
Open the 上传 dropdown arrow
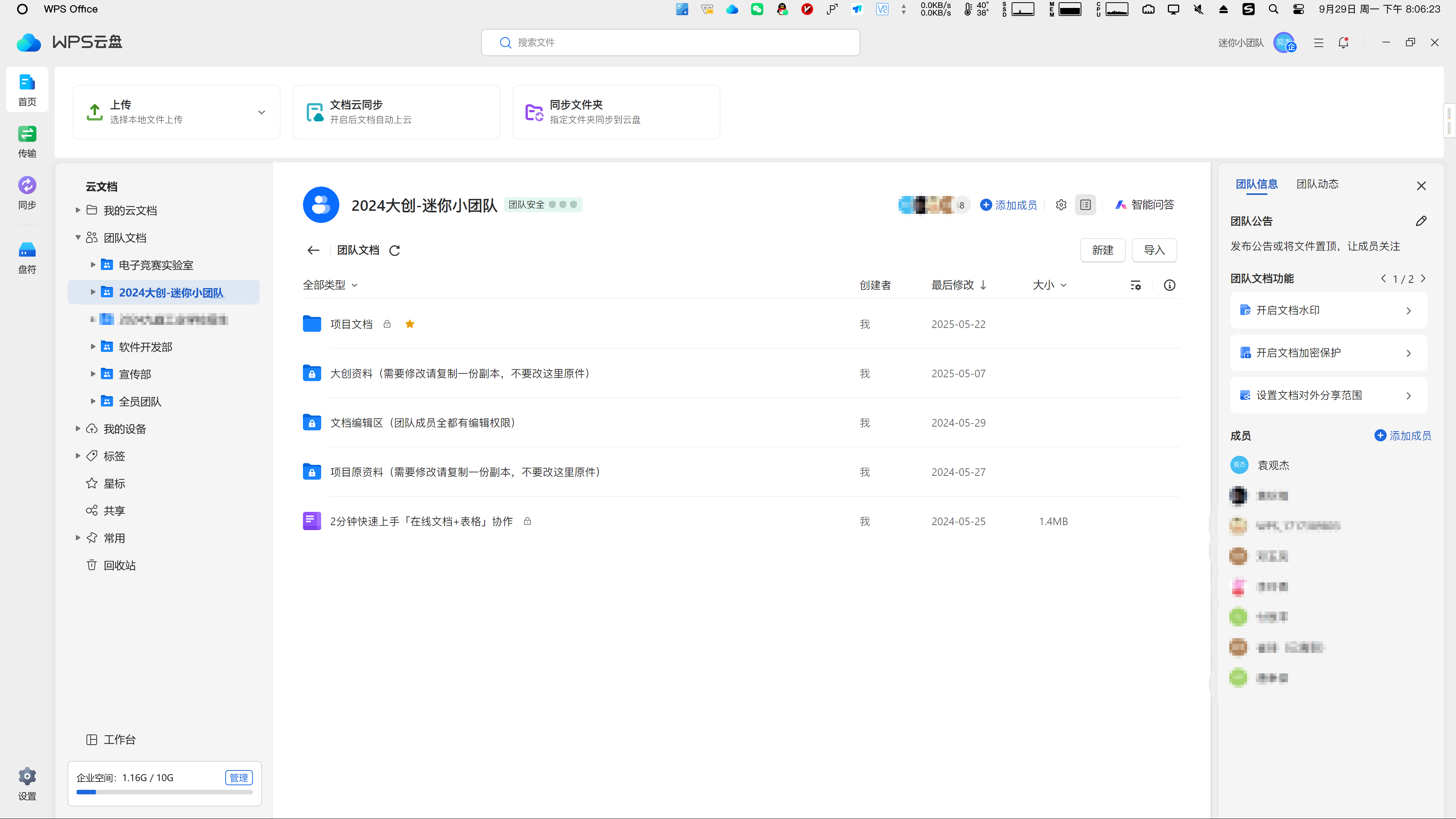[261, 112]
